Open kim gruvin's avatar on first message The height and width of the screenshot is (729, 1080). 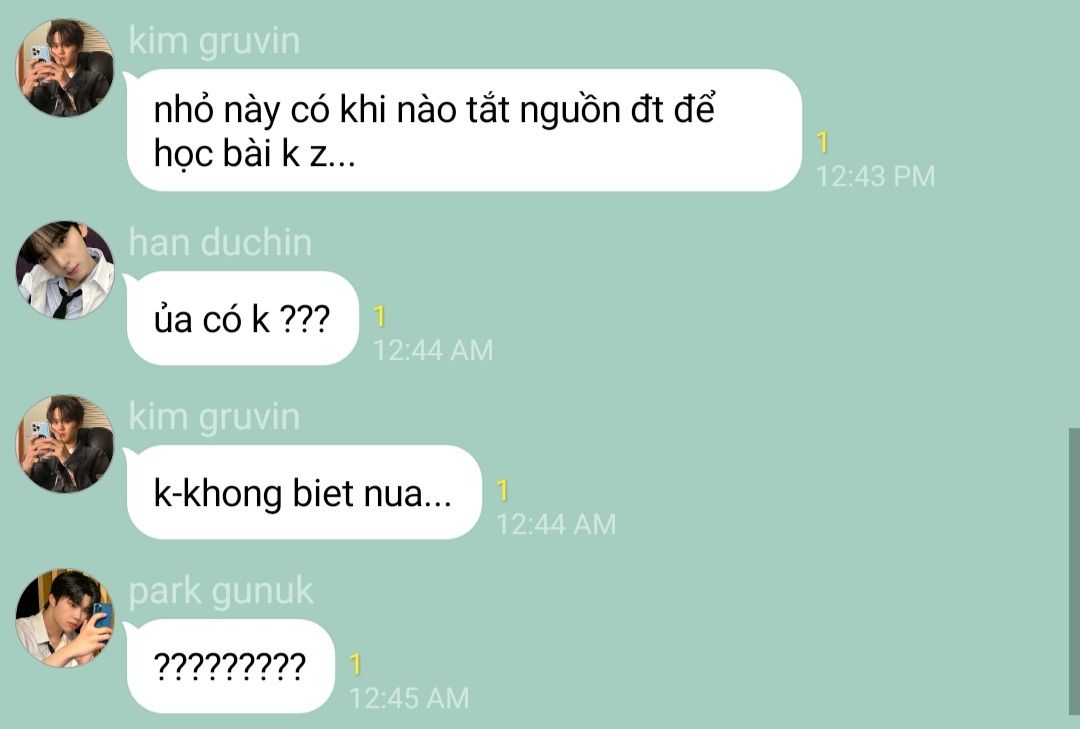(65, 68)
